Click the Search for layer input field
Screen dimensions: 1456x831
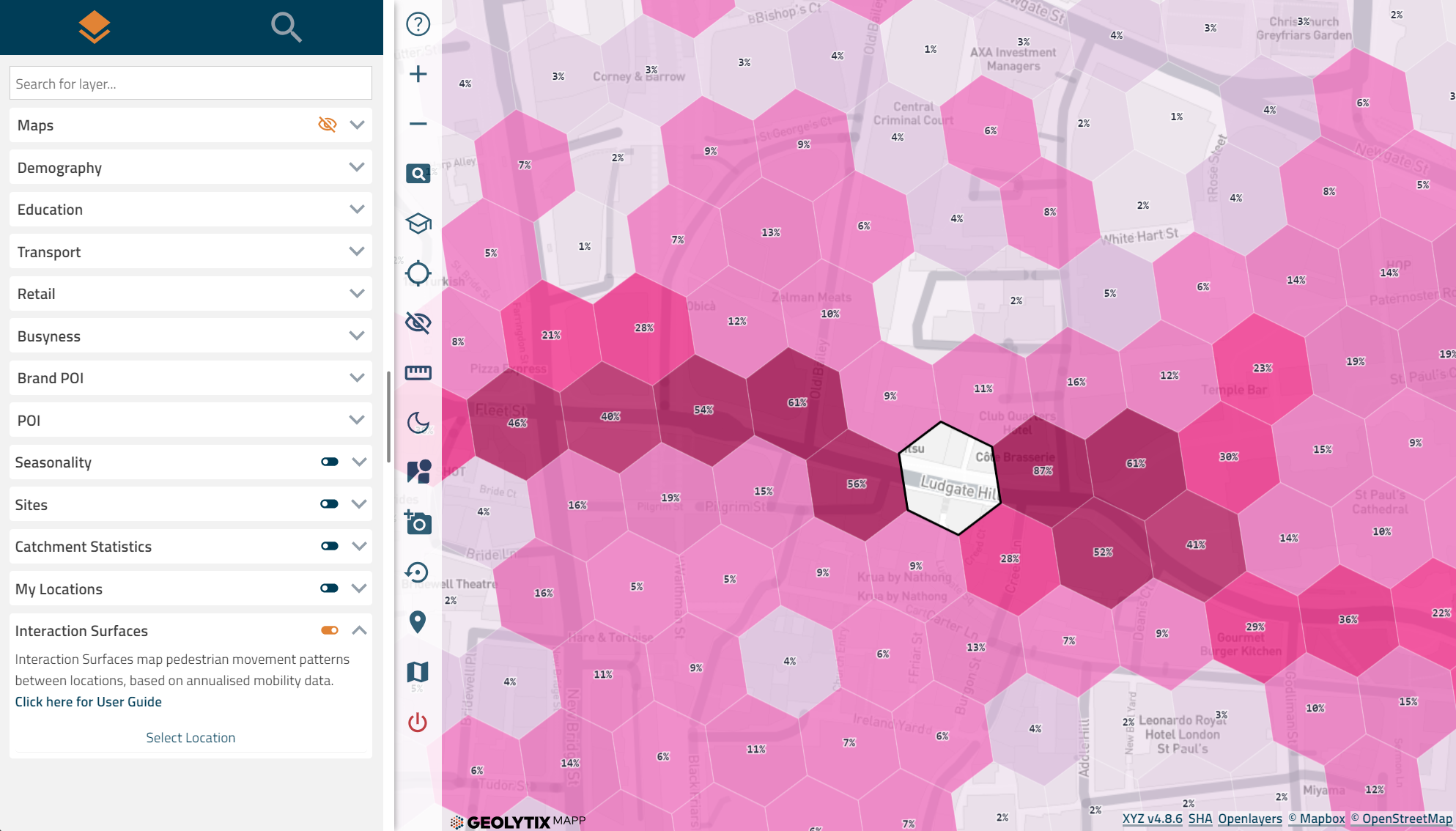coord(191,84)
